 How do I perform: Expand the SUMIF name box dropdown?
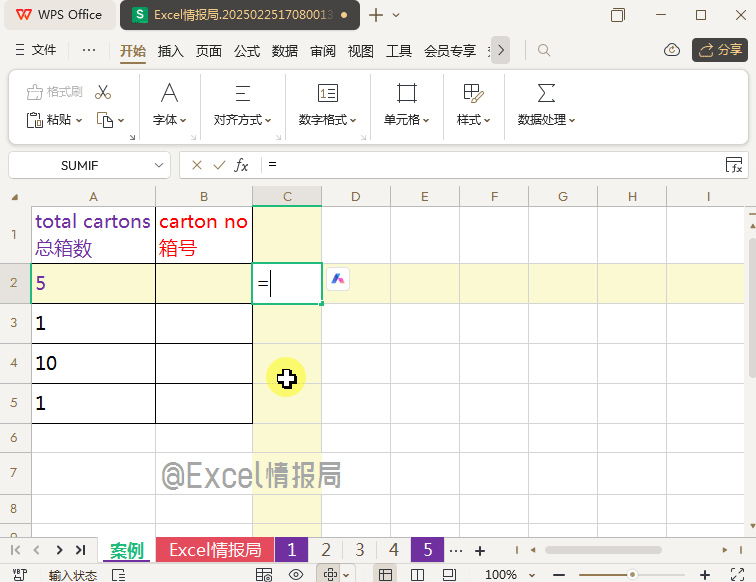point(160,165)
